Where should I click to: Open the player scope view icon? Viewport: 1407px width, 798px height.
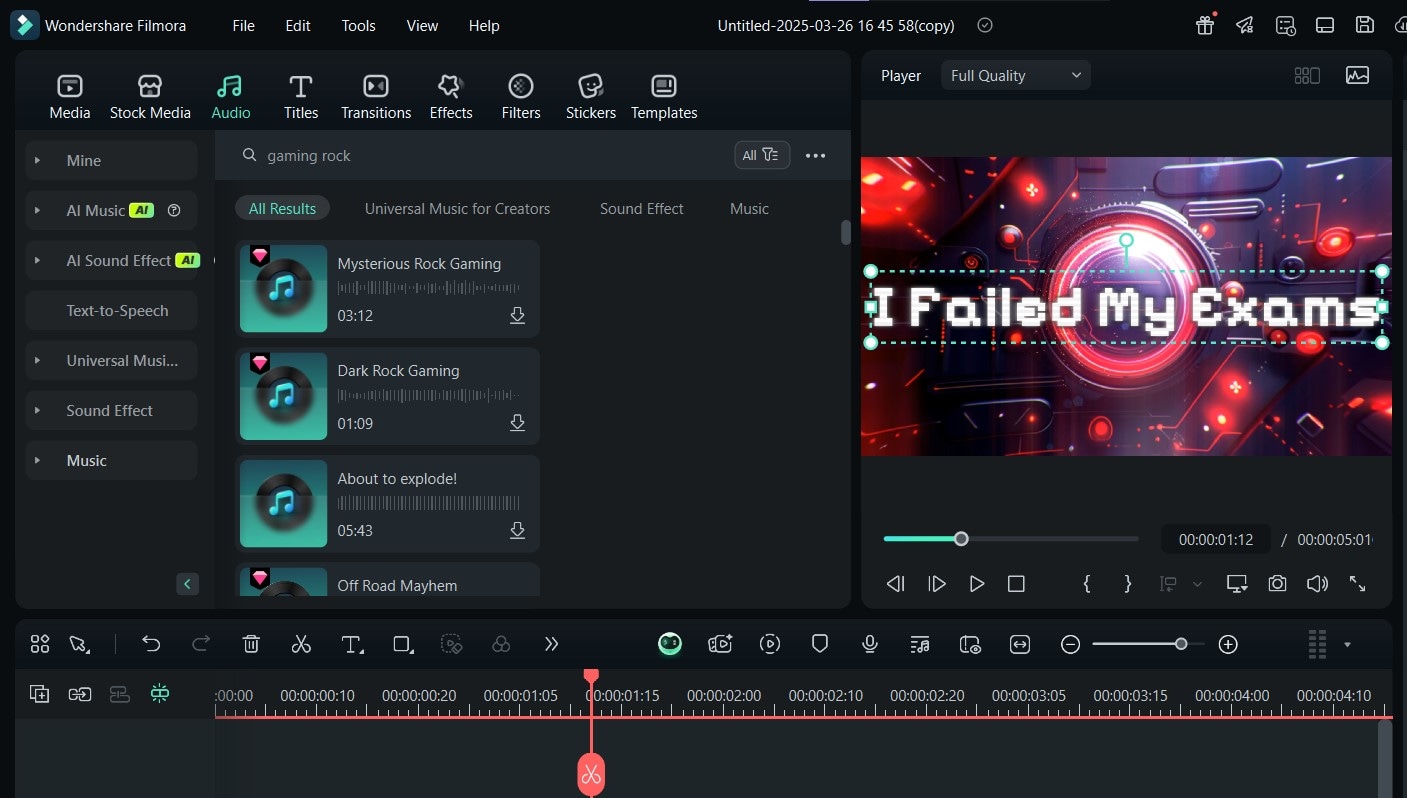point(1357,75)
